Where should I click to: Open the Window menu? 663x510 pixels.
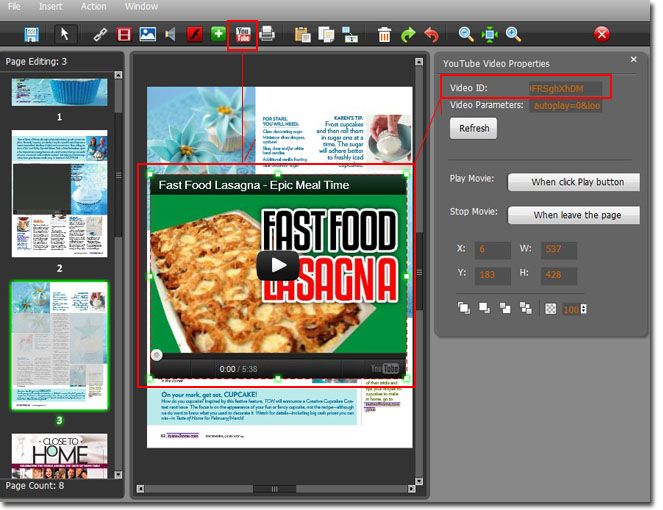click(141, 6)
